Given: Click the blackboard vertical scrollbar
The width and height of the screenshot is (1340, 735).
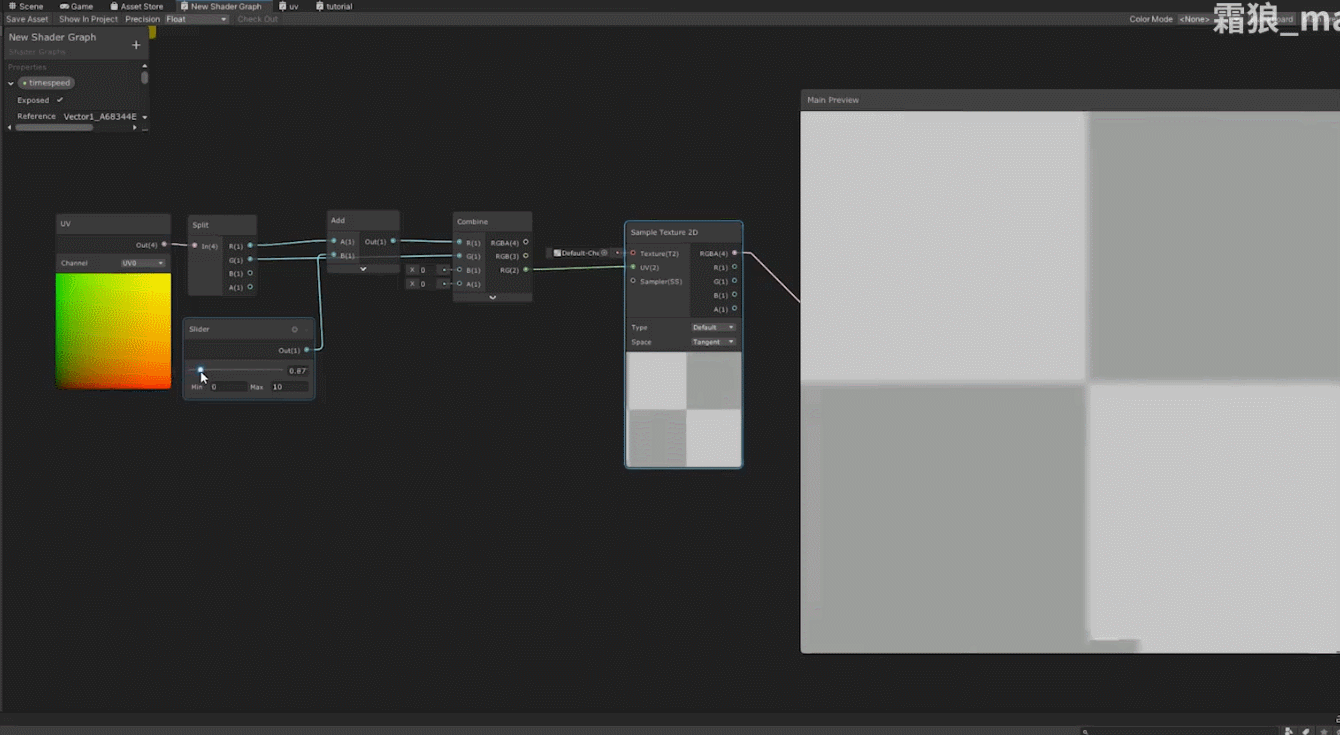Looking at the screenshot, I should point(145,77).
